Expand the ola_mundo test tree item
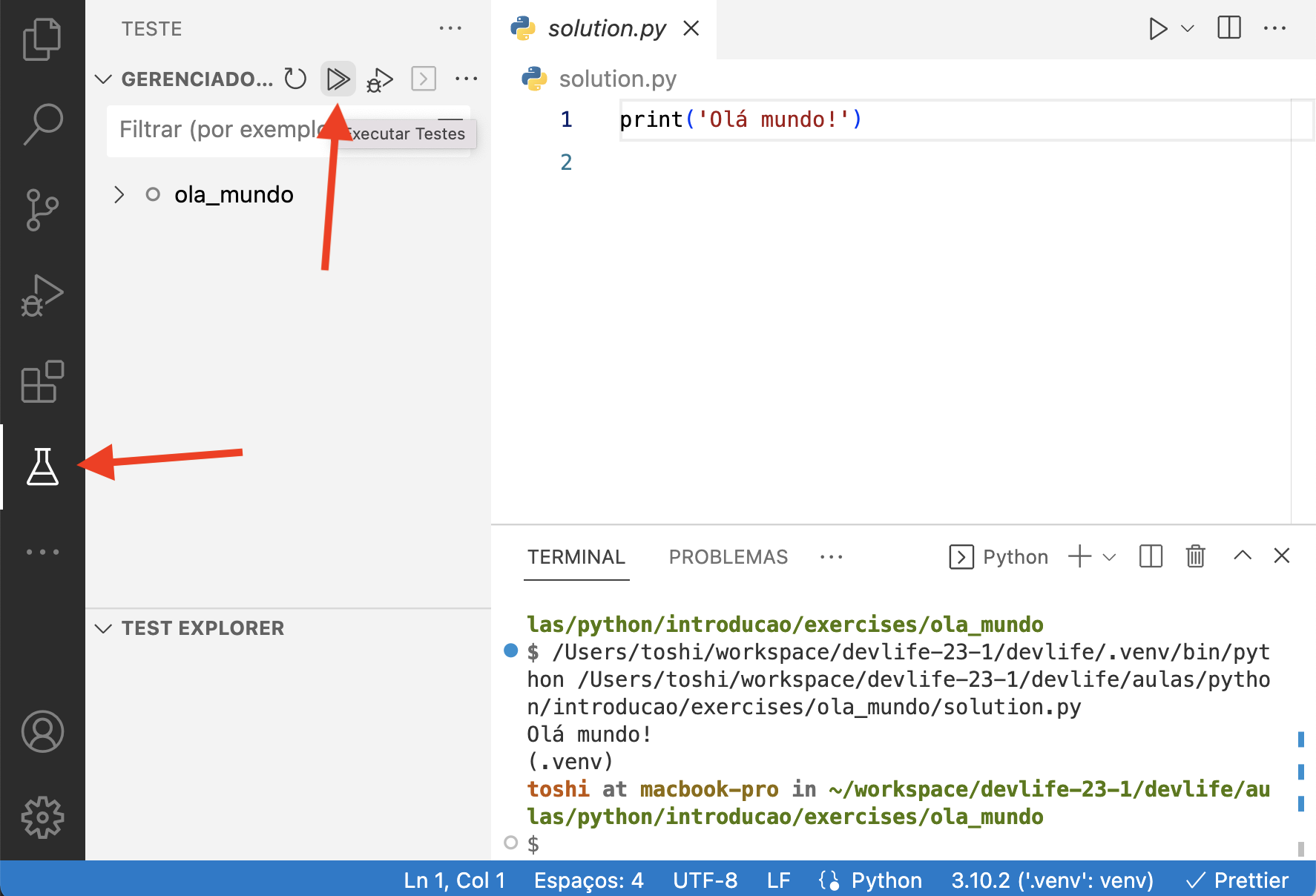Screen dimensions: 1316x896 pos(119,194)
